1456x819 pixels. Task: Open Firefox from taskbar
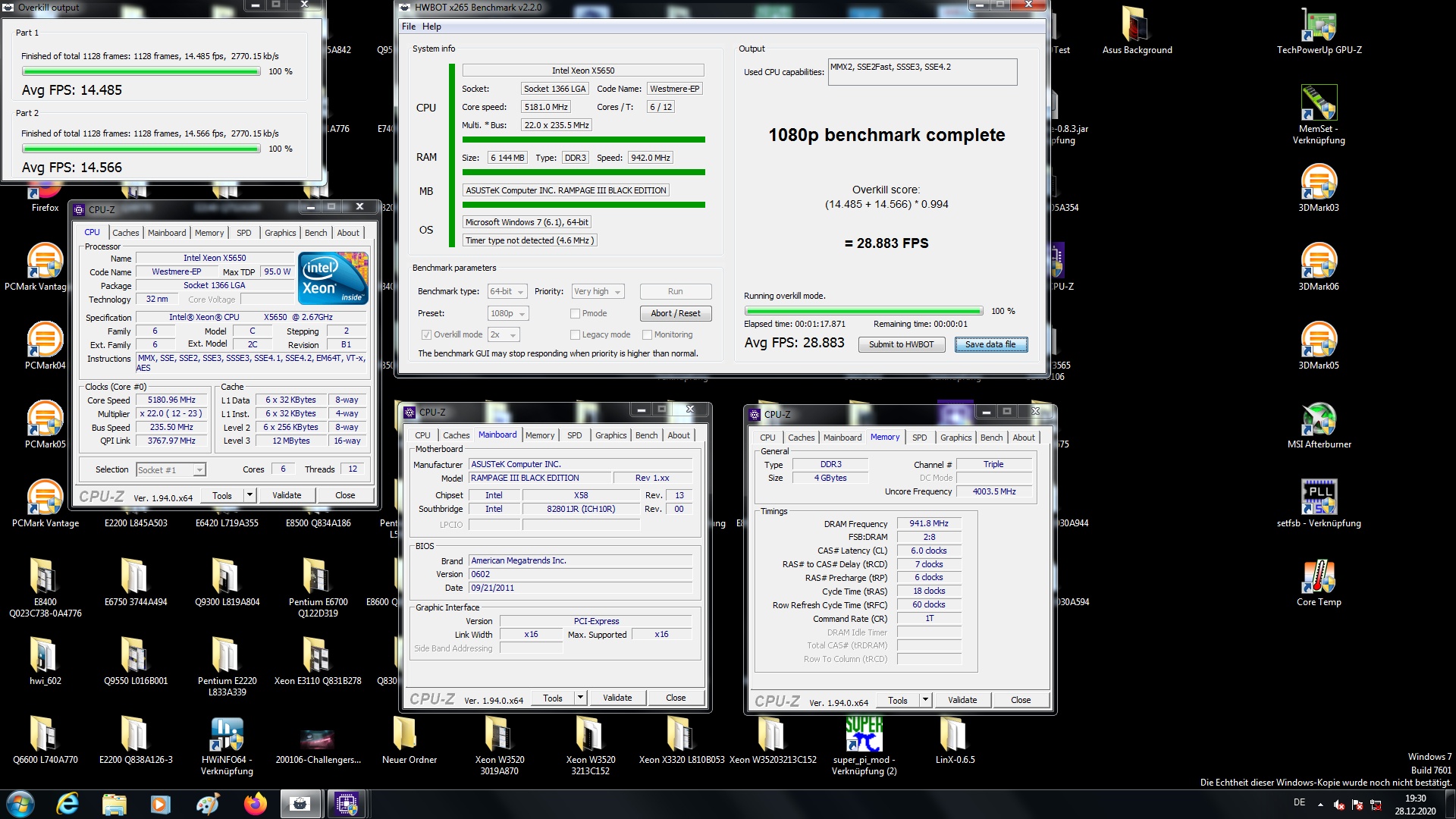tap(255, 804)
